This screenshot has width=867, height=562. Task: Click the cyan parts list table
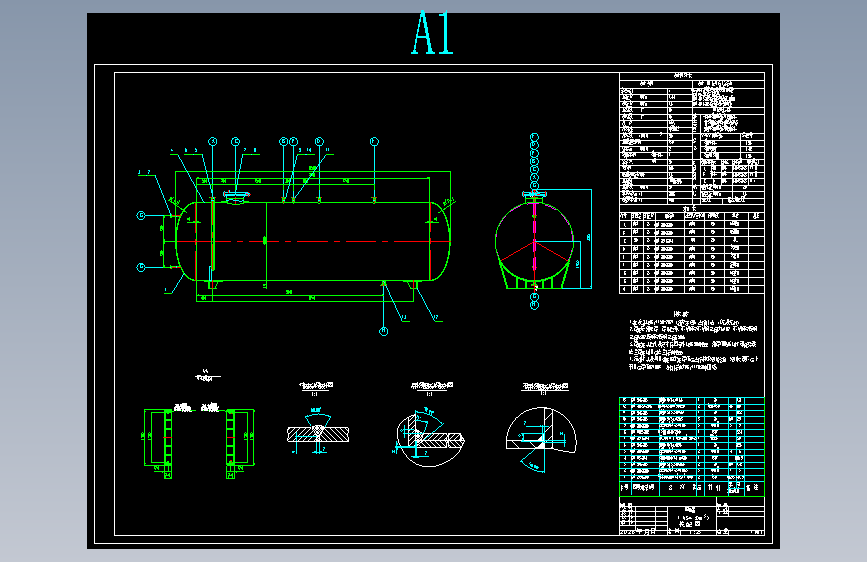(x=692, y=446)
